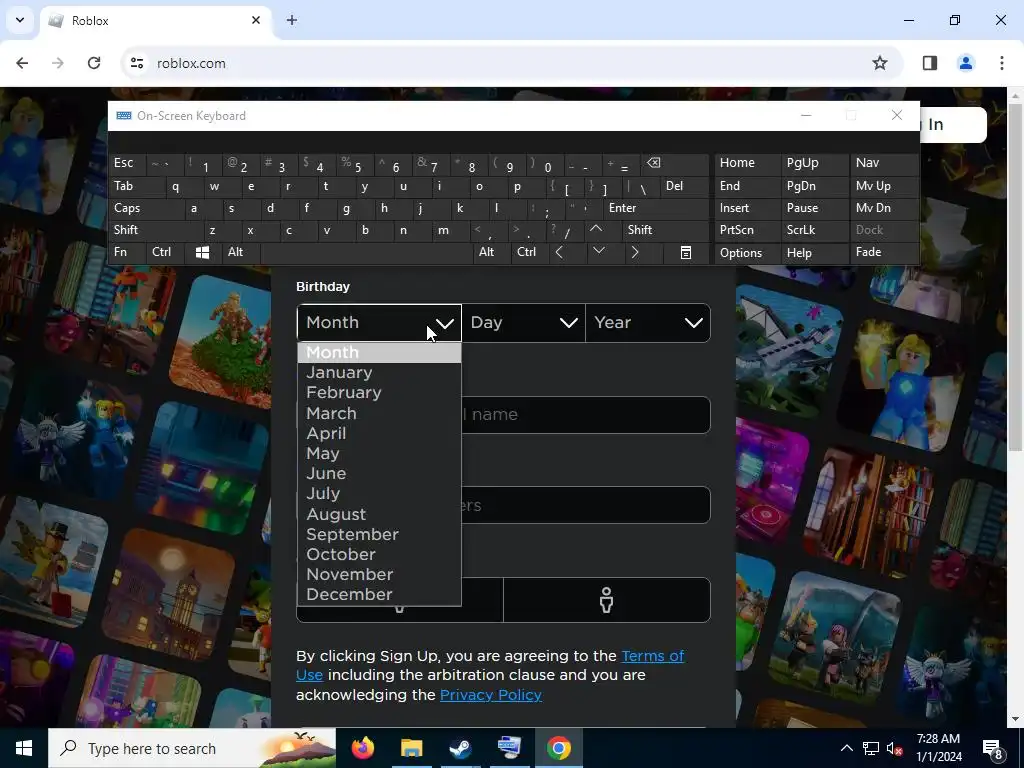The image size is (1024, 768).
Task: Launch Firefox from the taskbar
Action: (363, 748)
